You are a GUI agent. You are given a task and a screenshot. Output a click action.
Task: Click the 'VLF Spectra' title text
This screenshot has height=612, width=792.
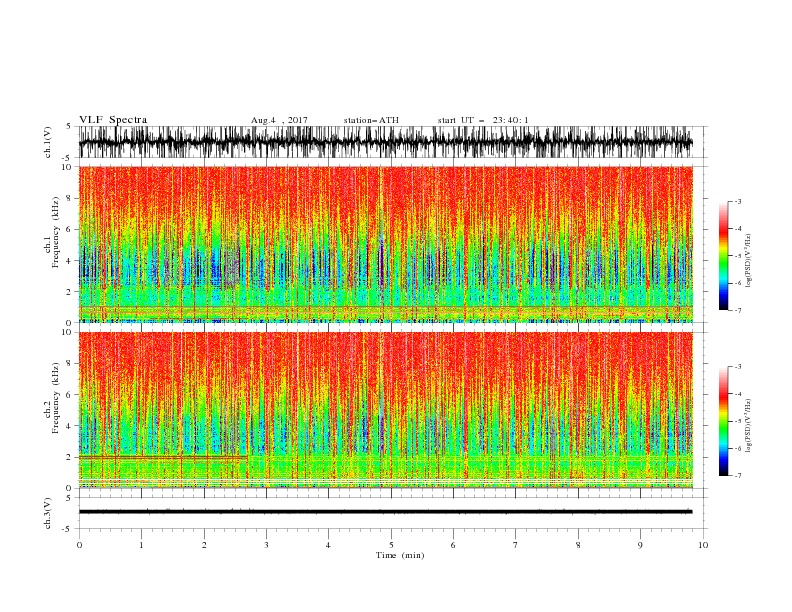(x=113, y=120)
